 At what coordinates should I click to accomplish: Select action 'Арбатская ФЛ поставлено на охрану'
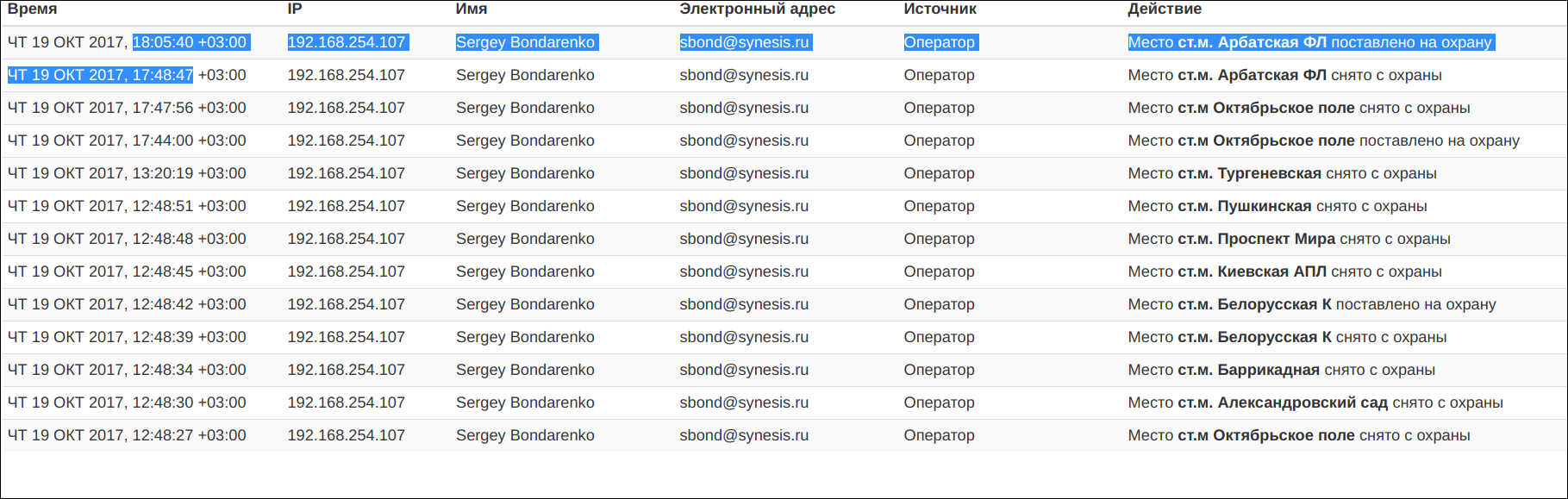1310,42
